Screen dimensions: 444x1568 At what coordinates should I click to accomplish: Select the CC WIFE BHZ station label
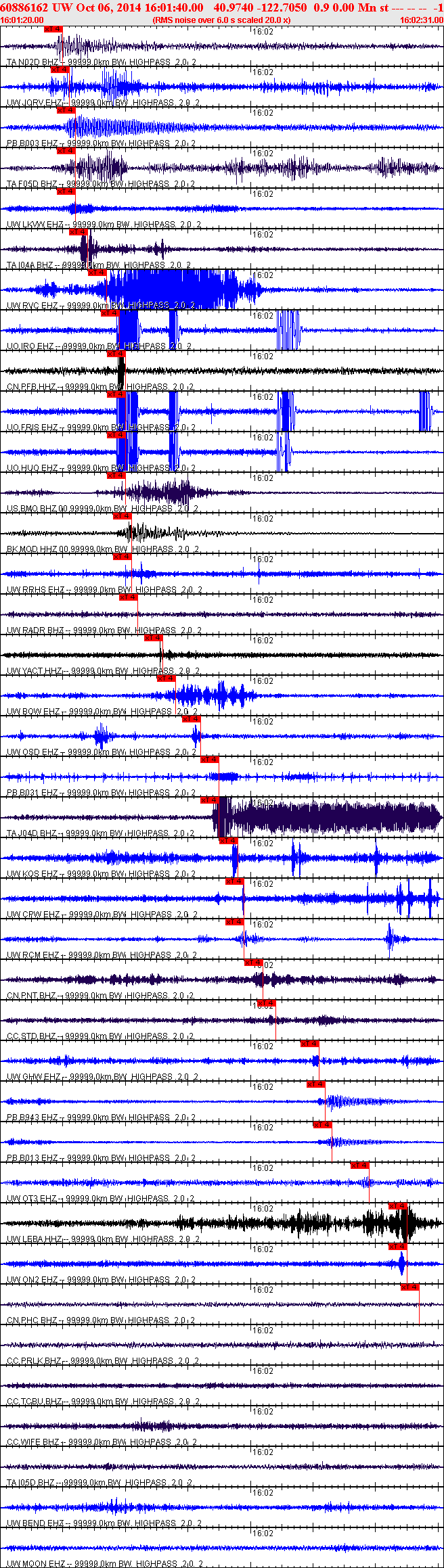102,1442
